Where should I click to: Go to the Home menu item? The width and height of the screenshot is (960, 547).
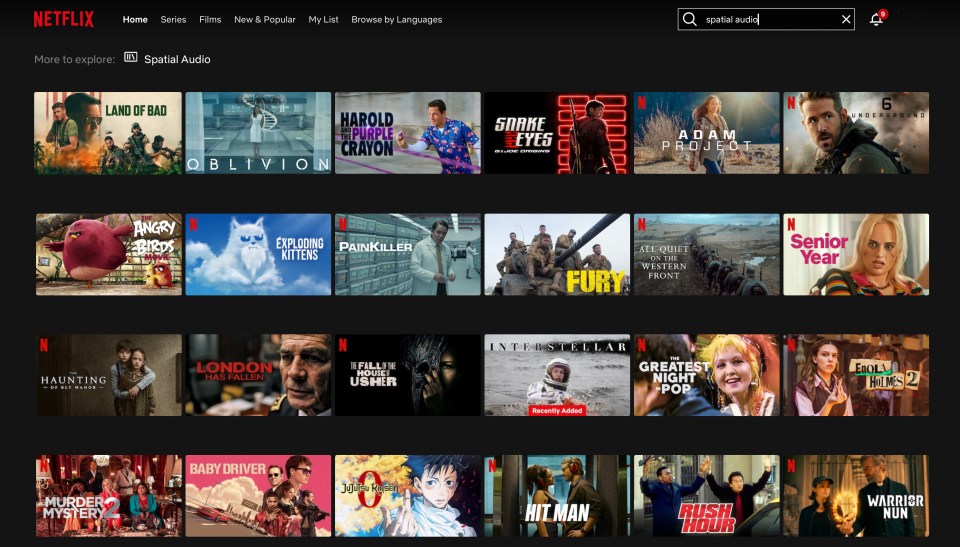[x=135, y=20]
